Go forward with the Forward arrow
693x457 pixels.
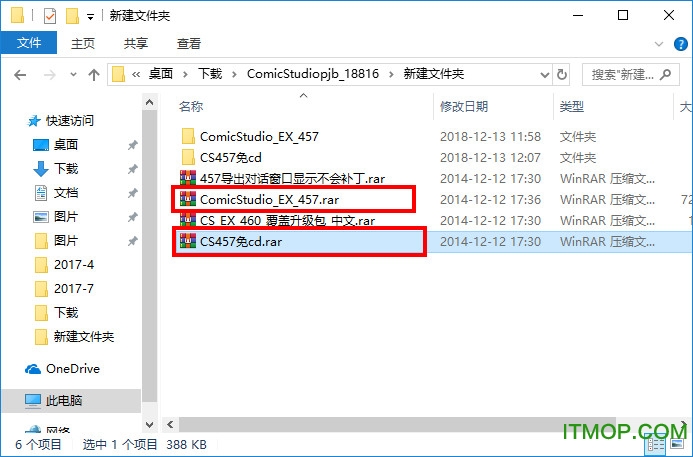pyautogui.click(x=50, y=75)
